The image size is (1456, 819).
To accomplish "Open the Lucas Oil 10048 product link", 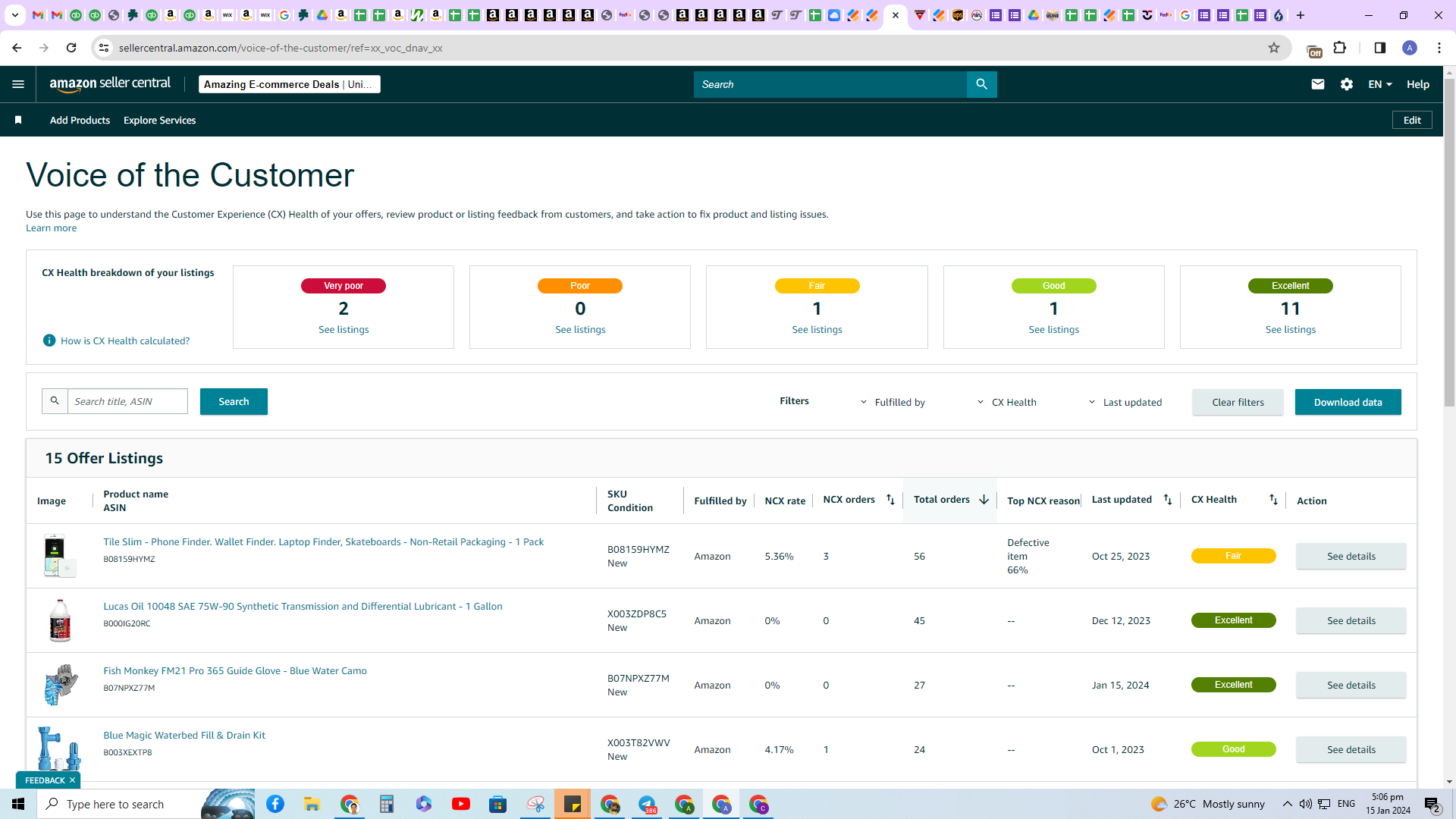I will [x=303, y=606].
